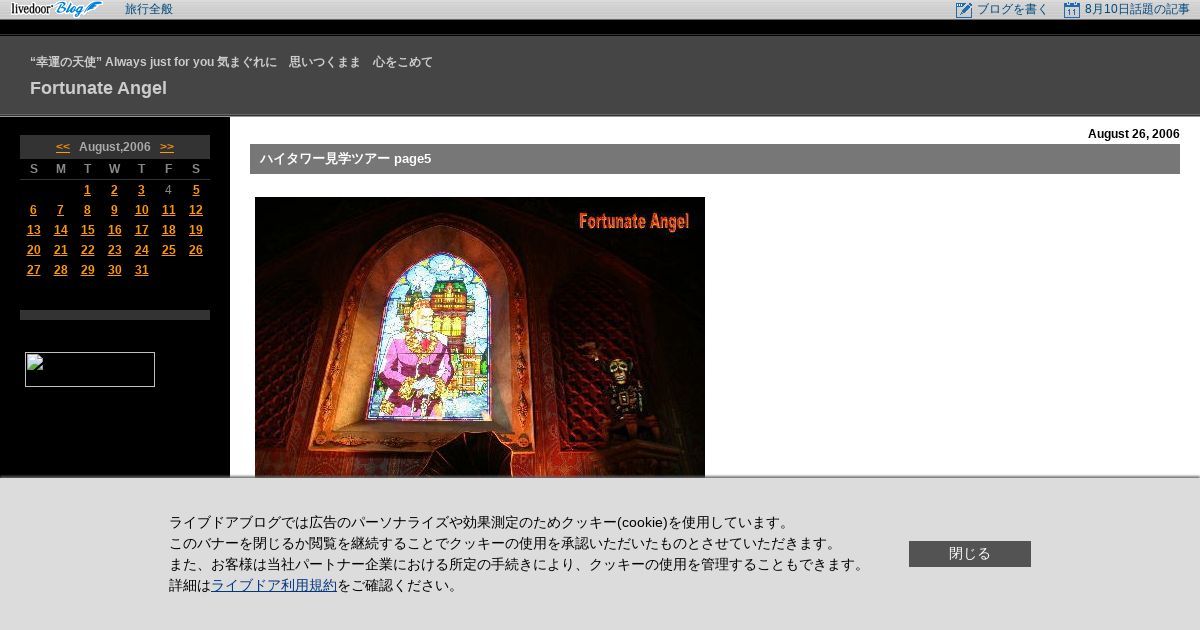1200x630 pixels.
Task: Select calendar date 31
Action: coord(141,270)
